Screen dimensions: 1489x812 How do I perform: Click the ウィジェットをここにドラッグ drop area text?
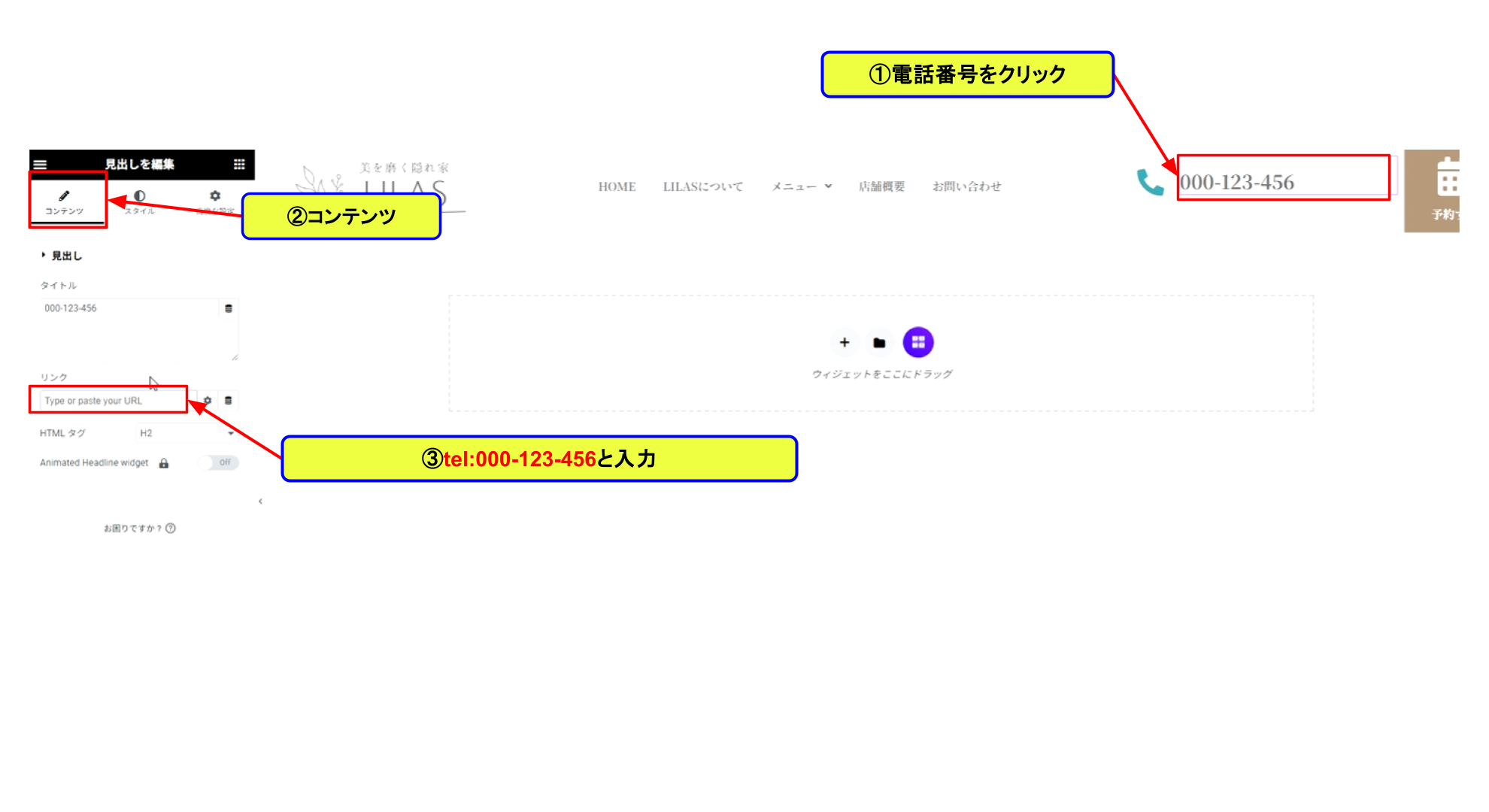tap(882, 374)
